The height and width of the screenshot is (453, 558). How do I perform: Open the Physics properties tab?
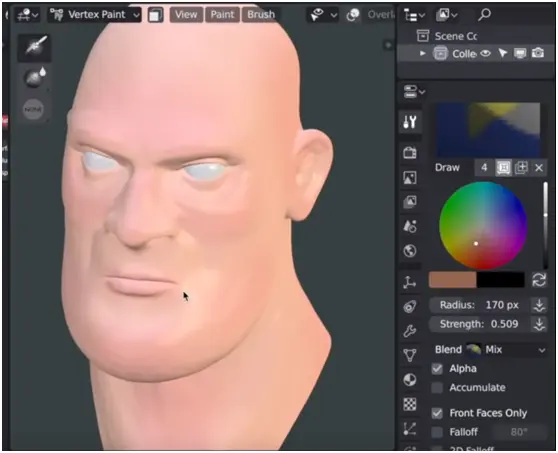click(x=410, y=306)
